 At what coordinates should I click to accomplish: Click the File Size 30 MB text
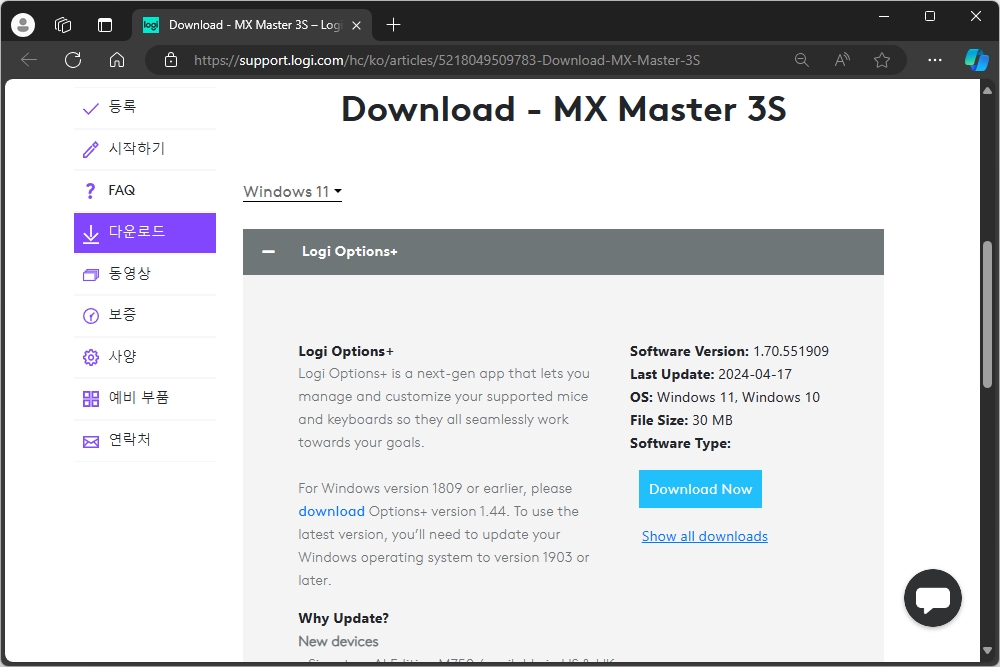681,420
